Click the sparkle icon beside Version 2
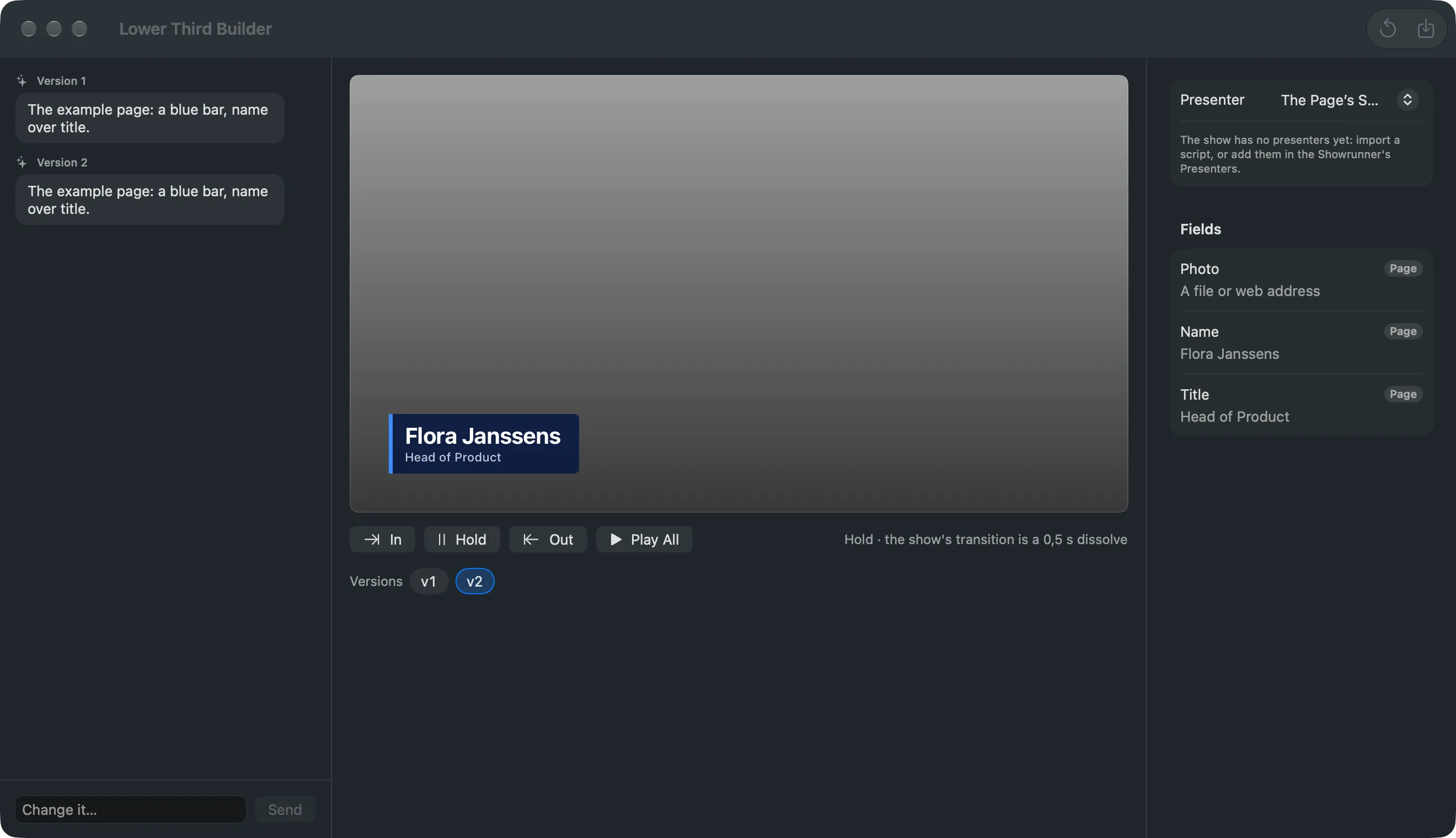1456x838 pixels. [x=22, y=162]
